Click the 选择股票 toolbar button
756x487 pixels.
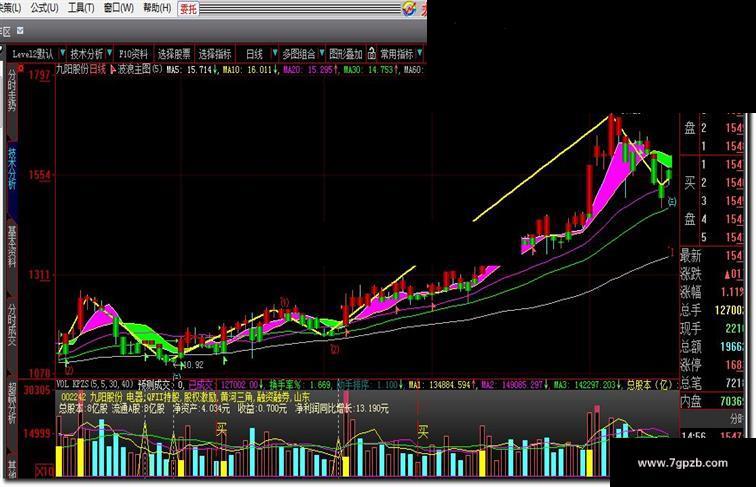174,54
